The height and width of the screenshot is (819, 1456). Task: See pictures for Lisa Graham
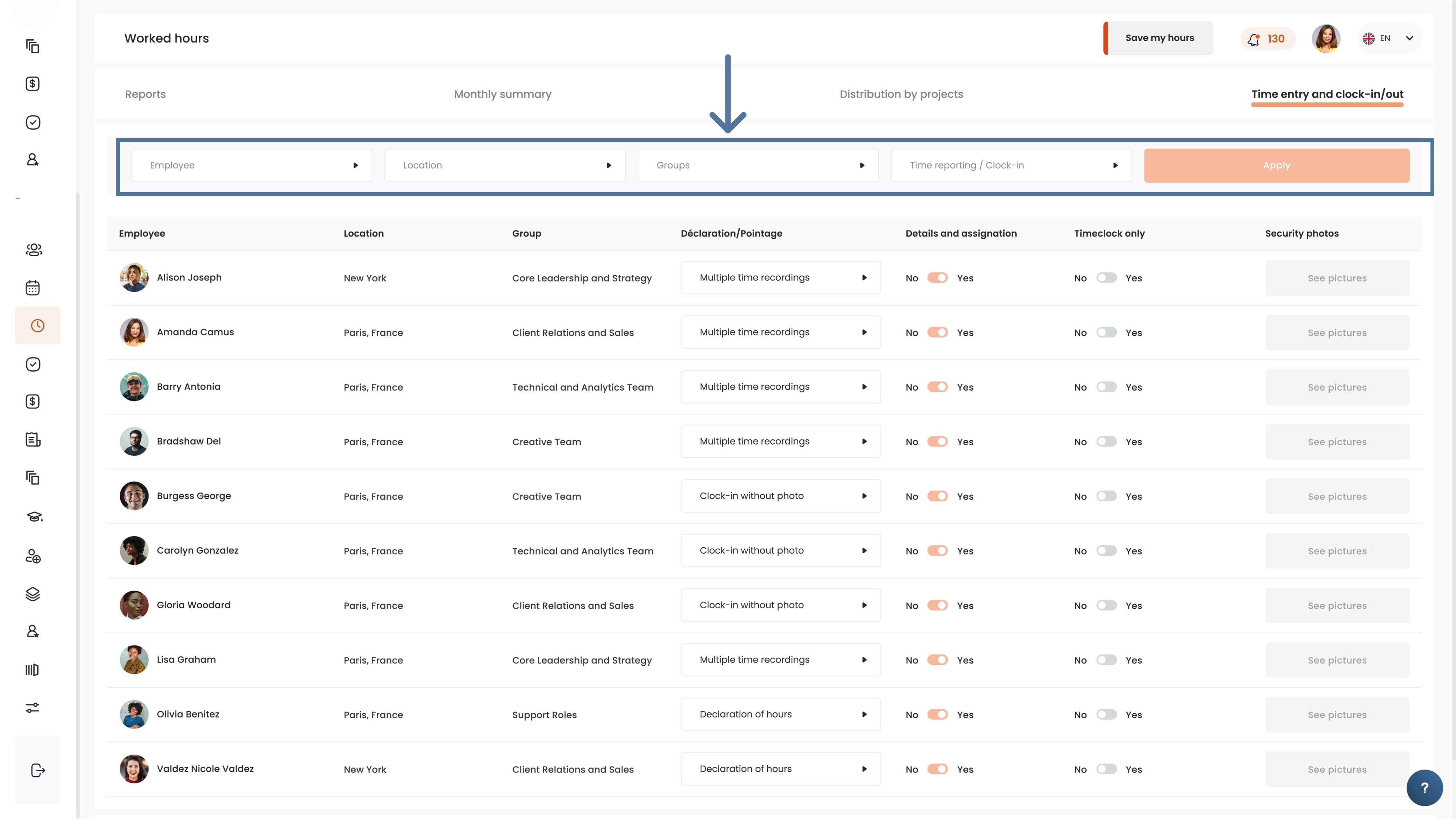click(1337, 660)
